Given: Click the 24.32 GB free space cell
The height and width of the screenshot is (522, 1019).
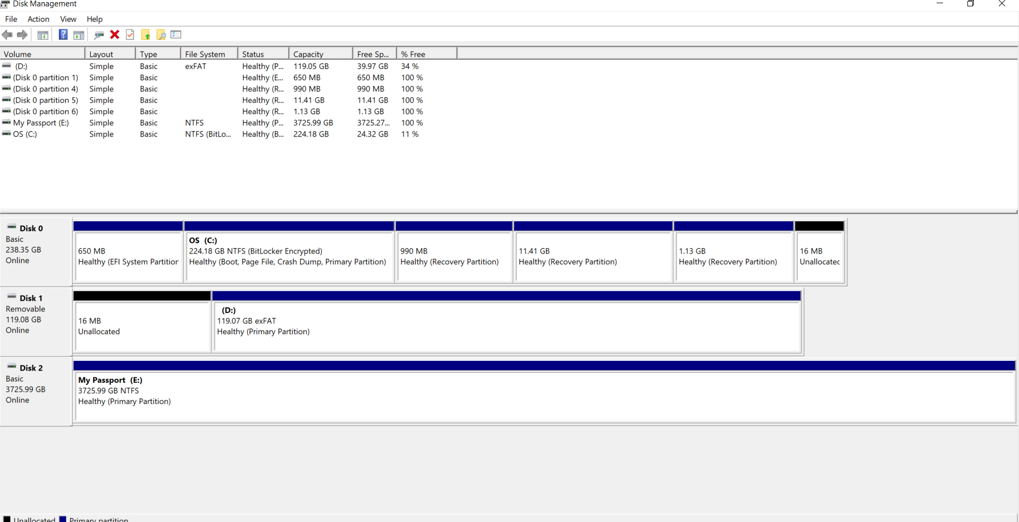Looking at the screenshot, I should [372, 134].
